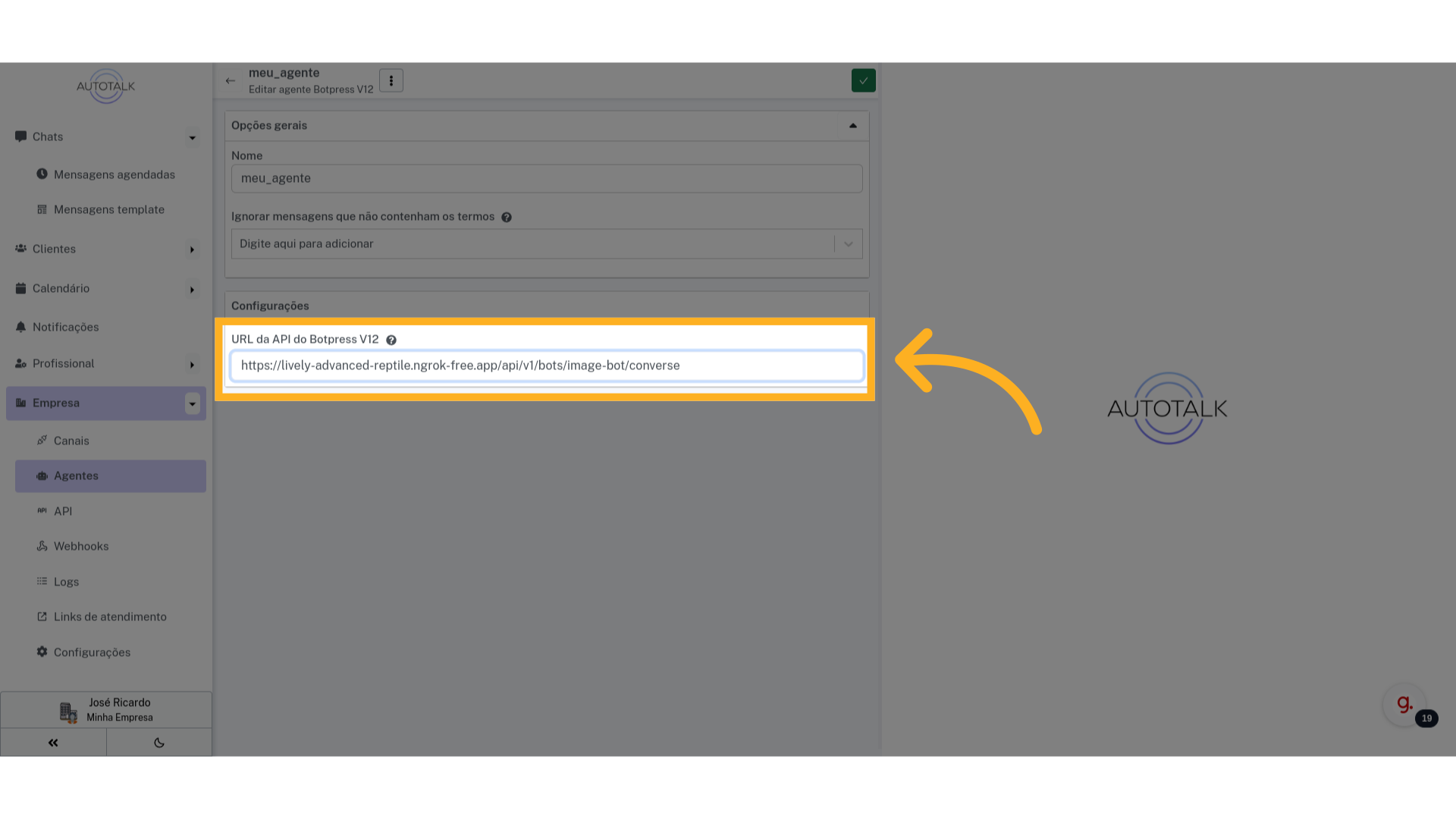
Task: Click the bell icon beside Notificações
Action: click(20, 327)
